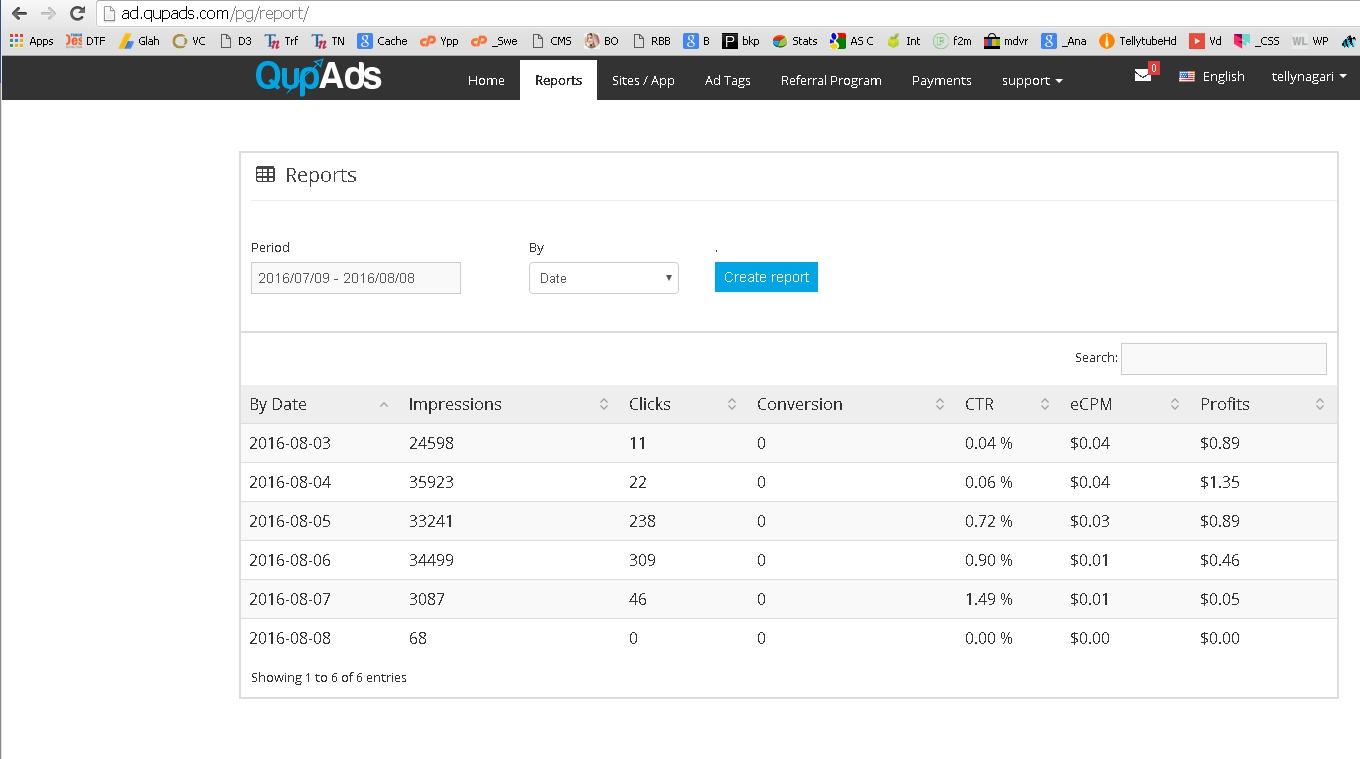Open the Ypp bookmark
Image resolution: width=1360 pixels, height=759 pixels.
[x=439, y=41]
